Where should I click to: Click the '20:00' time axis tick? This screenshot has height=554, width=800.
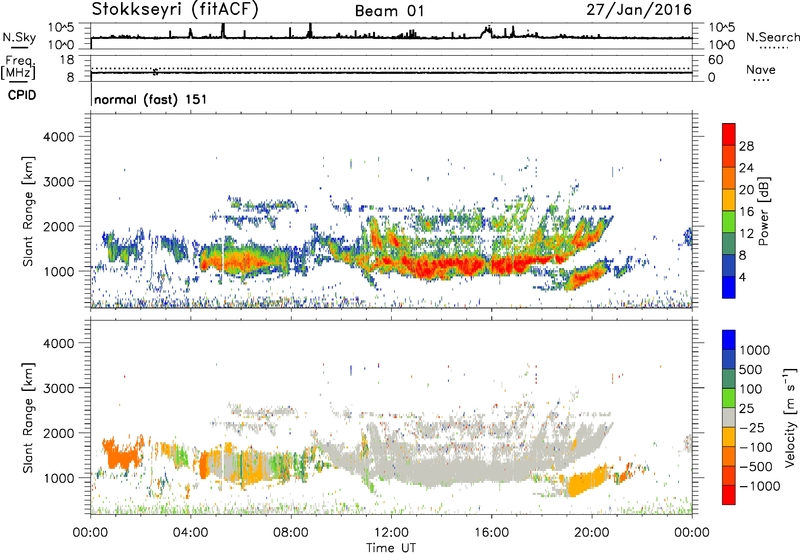[x=592, y=533]
